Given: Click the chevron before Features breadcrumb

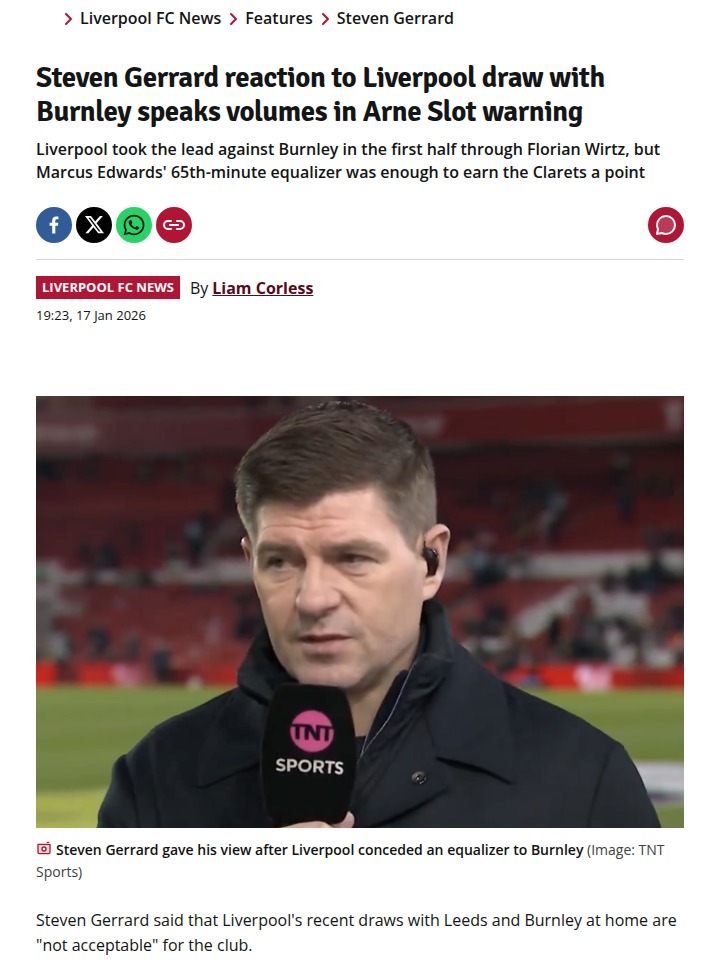Looking at the screenshot, I should click(x=233, y=18).
